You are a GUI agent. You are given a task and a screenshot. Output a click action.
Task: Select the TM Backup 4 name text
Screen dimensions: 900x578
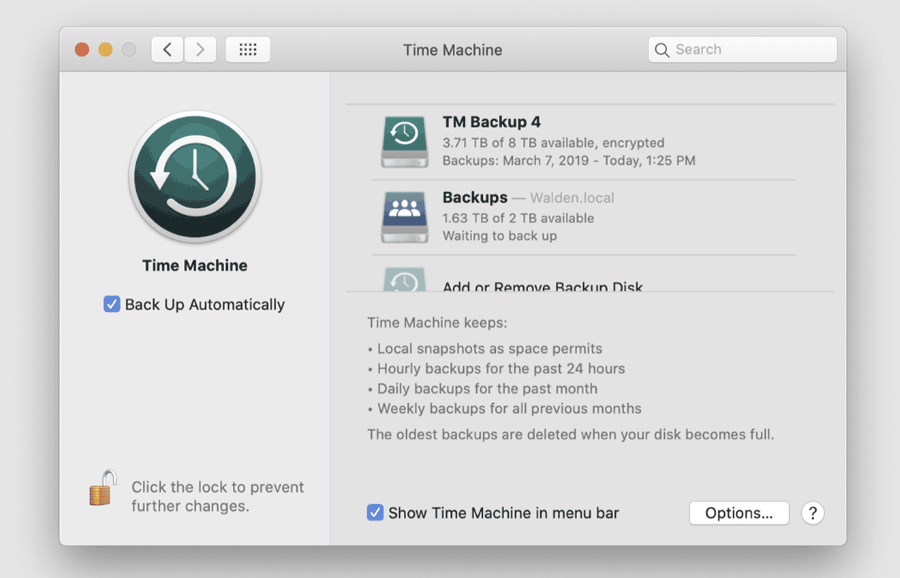pyautogui.click(x=491, y=122)
